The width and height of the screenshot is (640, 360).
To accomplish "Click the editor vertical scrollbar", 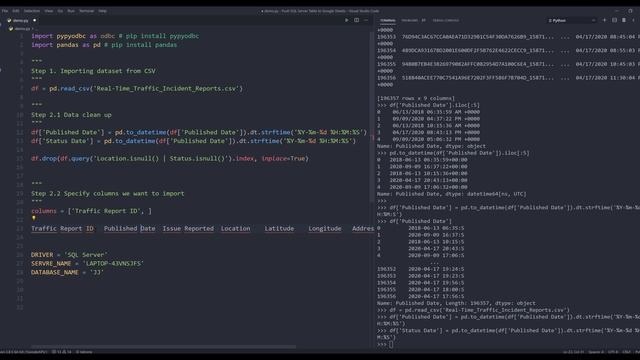I will point(372,116).
